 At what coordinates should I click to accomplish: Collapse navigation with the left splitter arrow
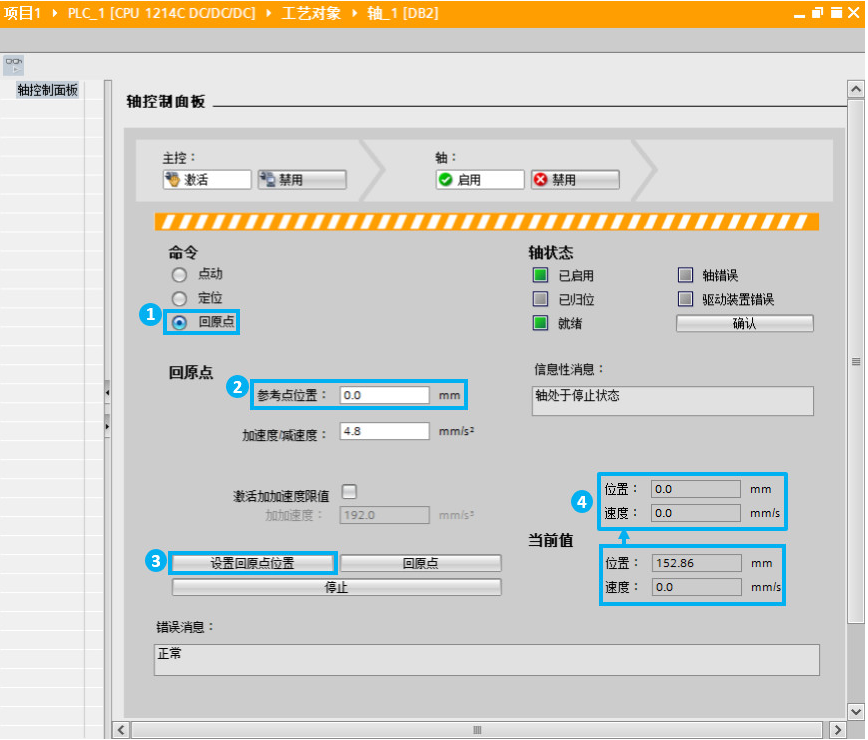tap(107, 392)
